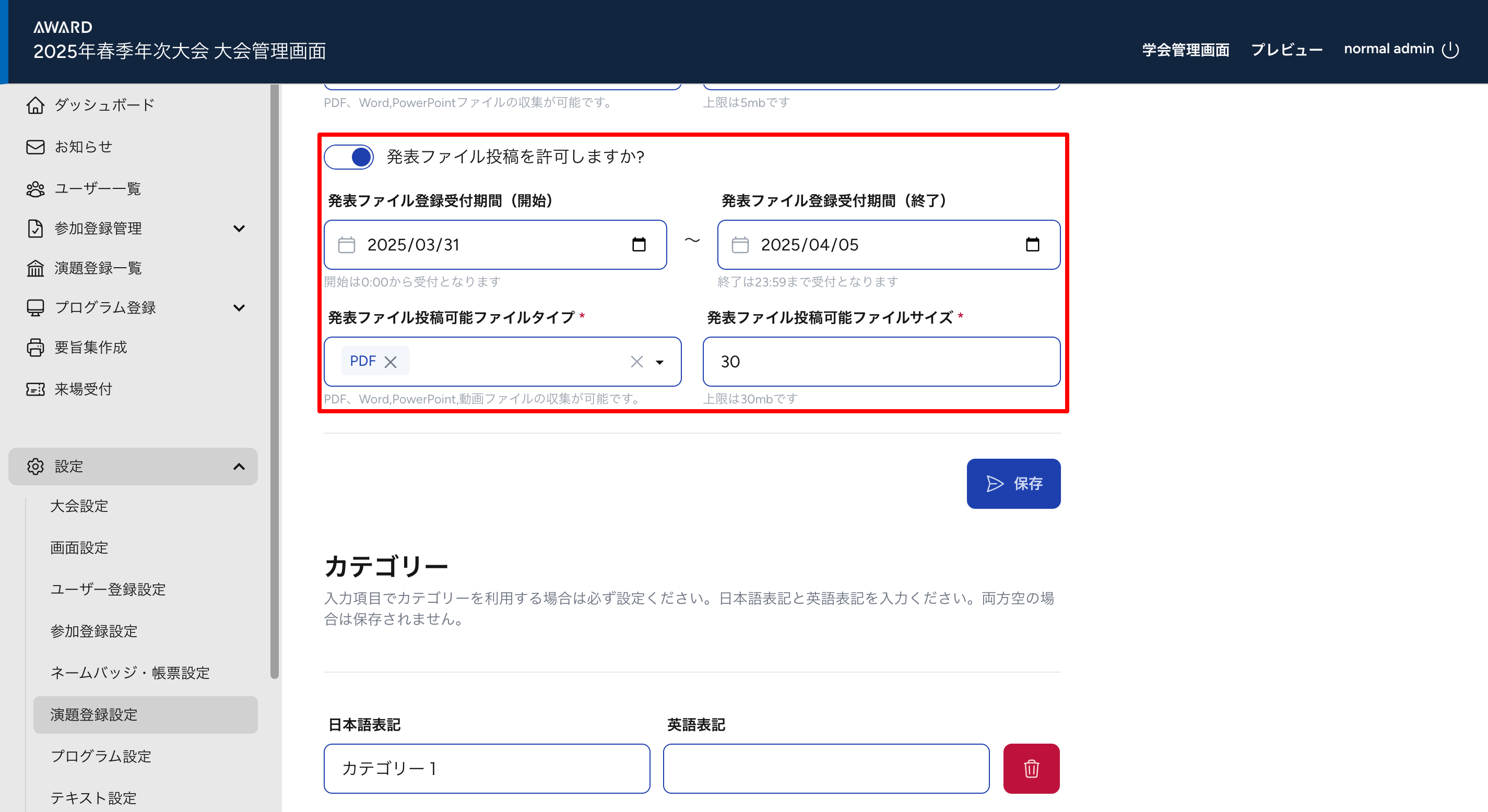Click the ユーザー一覧 people icon

click(x=35, y=189)
